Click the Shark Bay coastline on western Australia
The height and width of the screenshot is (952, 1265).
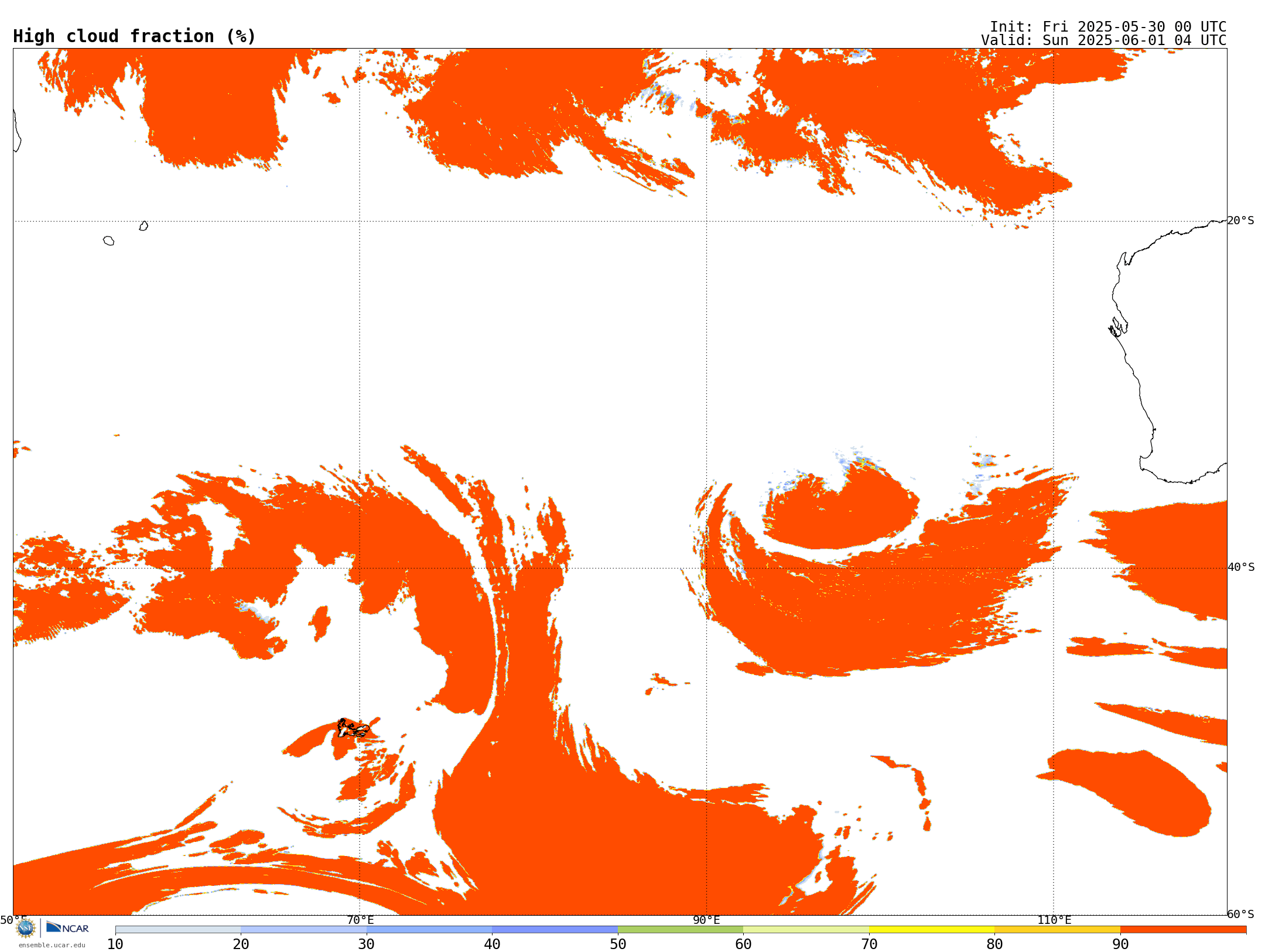click(1118, 327)
